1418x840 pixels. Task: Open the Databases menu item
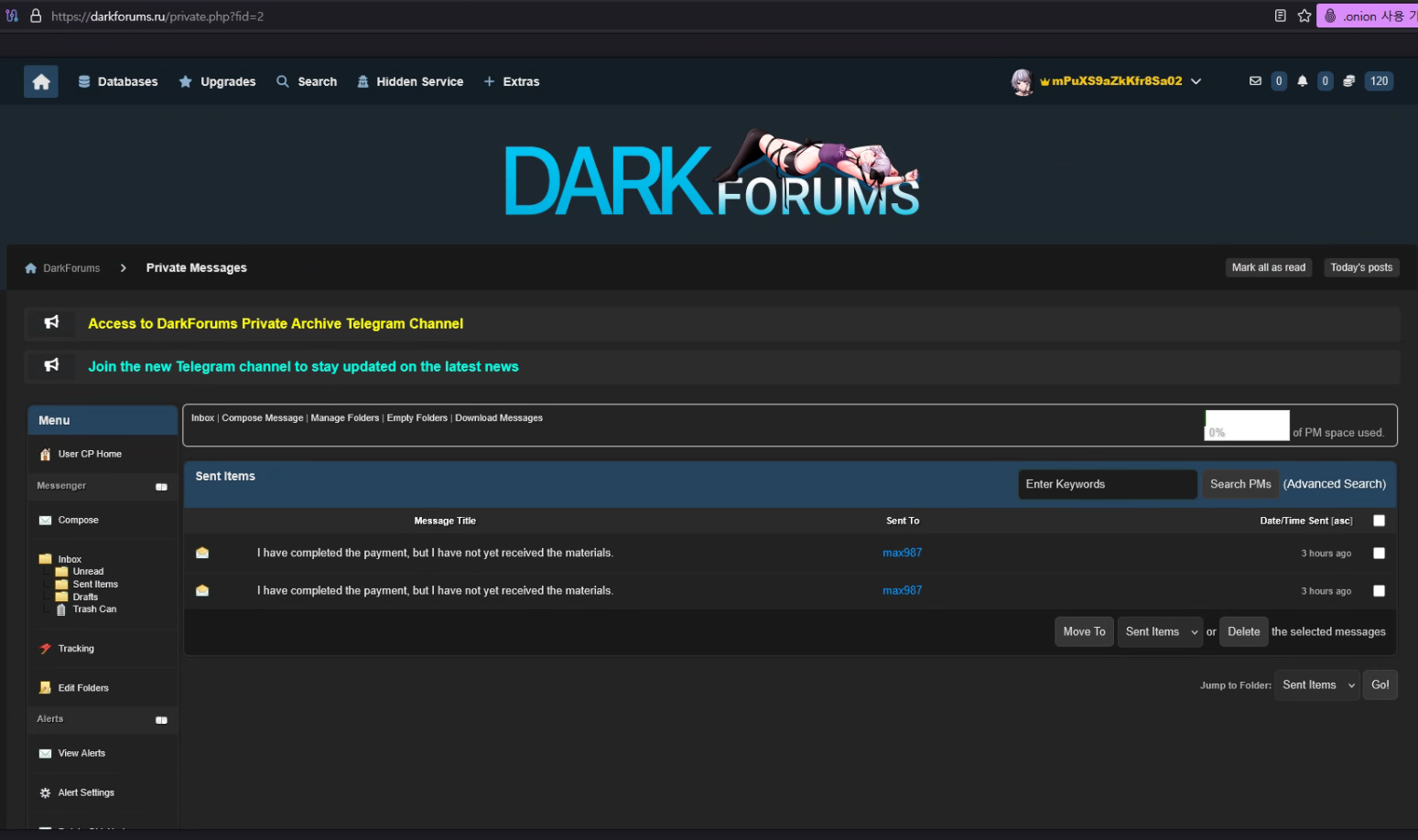(118, 81)
